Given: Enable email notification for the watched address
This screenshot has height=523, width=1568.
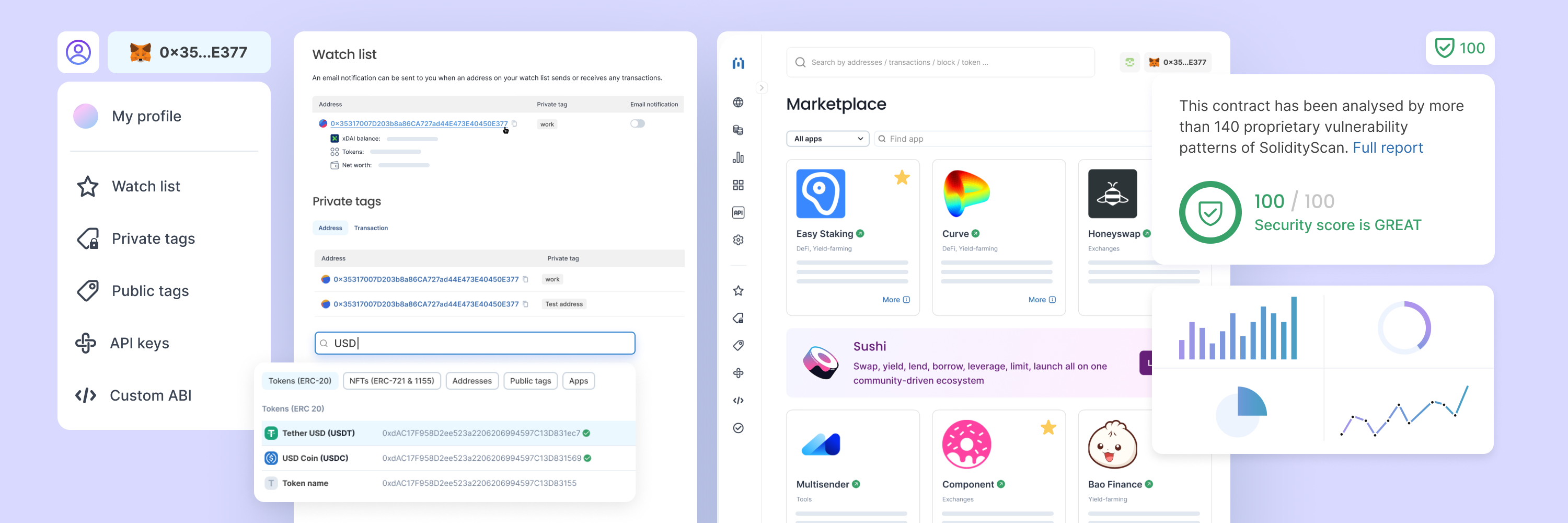Looking at the screenshot, I should (x=637, y=123).
